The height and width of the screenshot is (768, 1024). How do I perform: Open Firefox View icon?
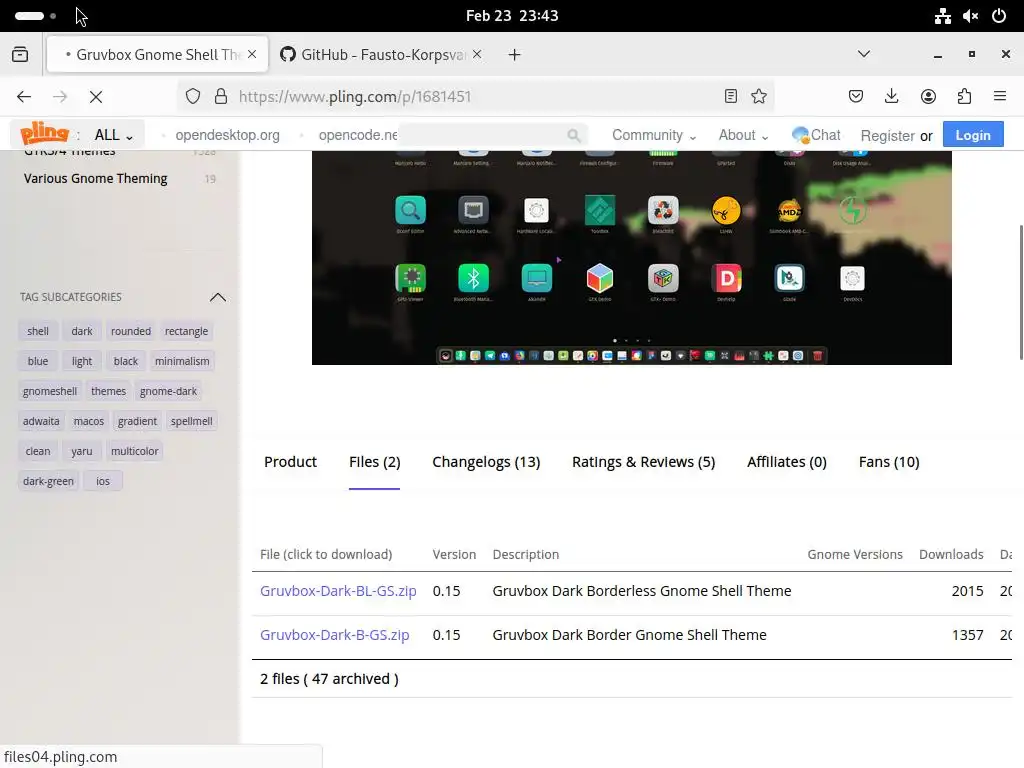(20, 54)
